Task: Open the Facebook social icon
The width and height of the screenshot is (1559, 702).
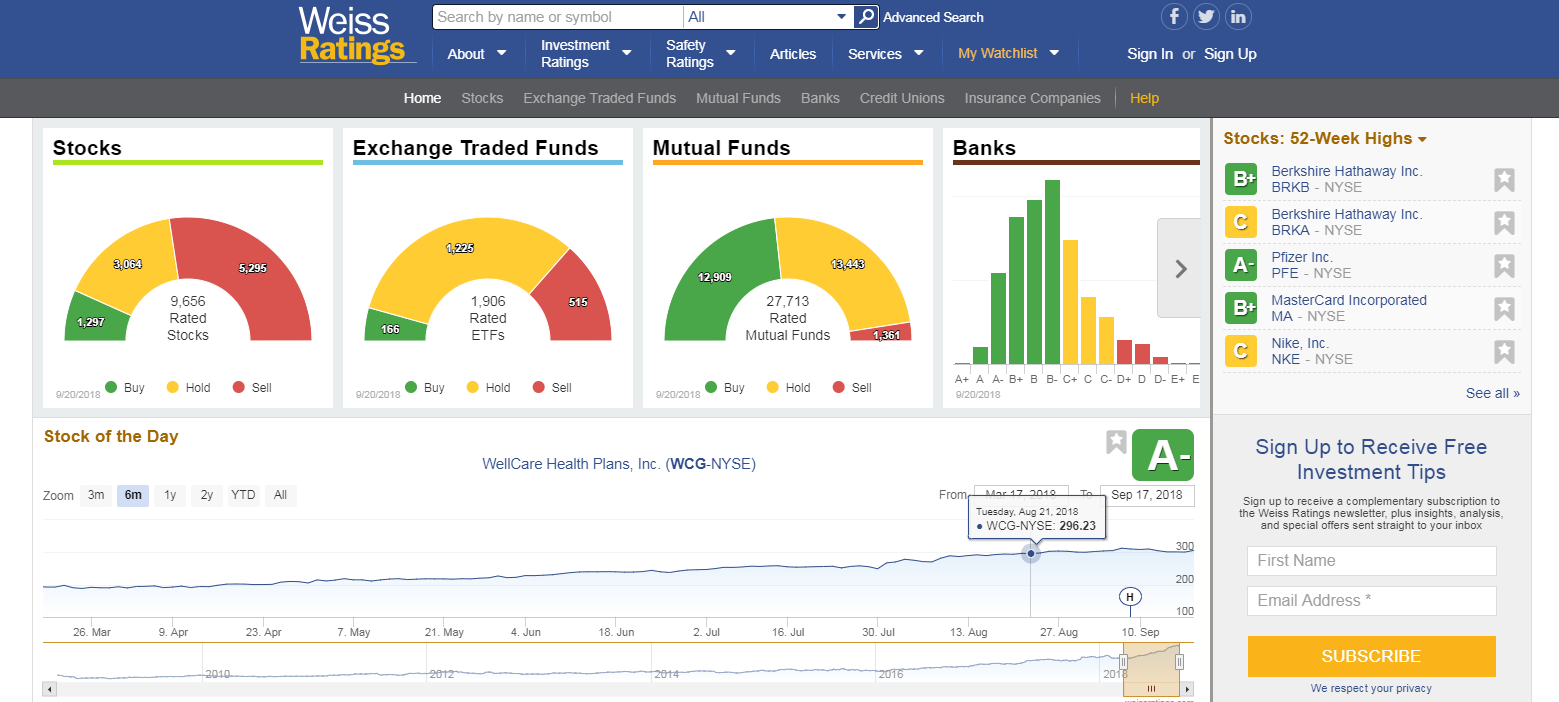Action: [1174, 17]
